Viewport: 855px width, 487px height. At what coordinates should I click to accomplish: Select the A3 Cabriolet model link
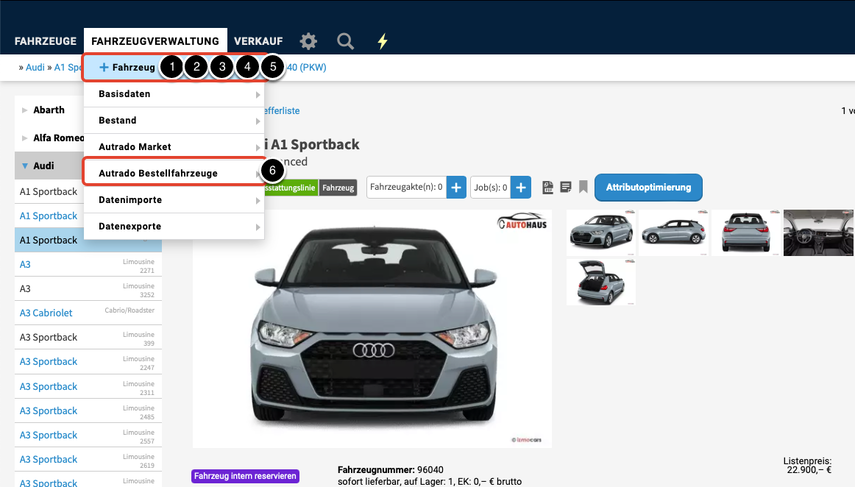pyautogui.click(x=46, y=313)
